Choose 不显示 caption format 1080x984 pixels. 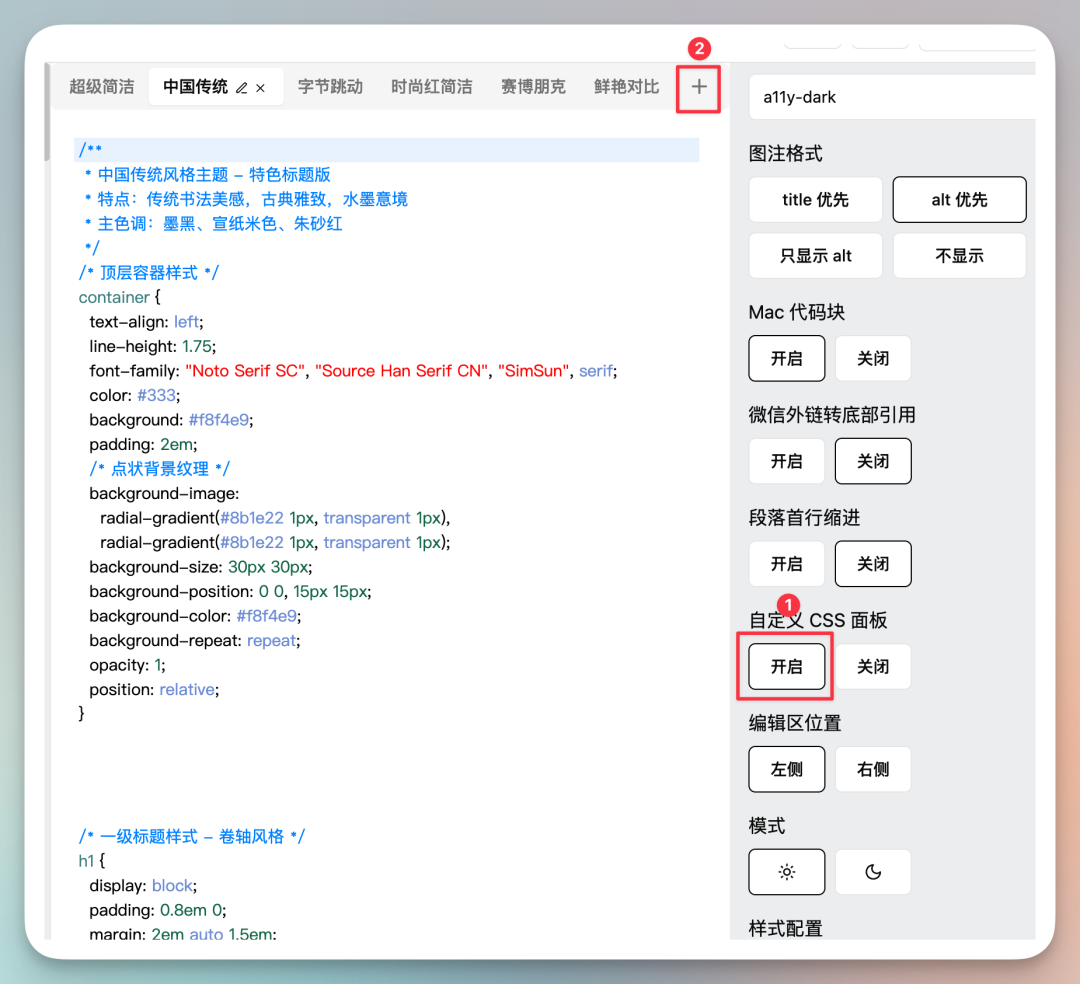click(959, 255)
